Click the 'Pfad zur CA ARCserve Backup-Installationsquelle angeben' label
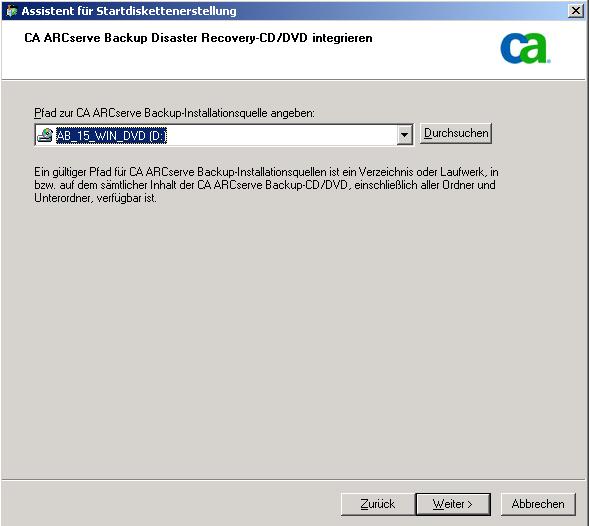This screenshot has width=589, height=526. 174,113
